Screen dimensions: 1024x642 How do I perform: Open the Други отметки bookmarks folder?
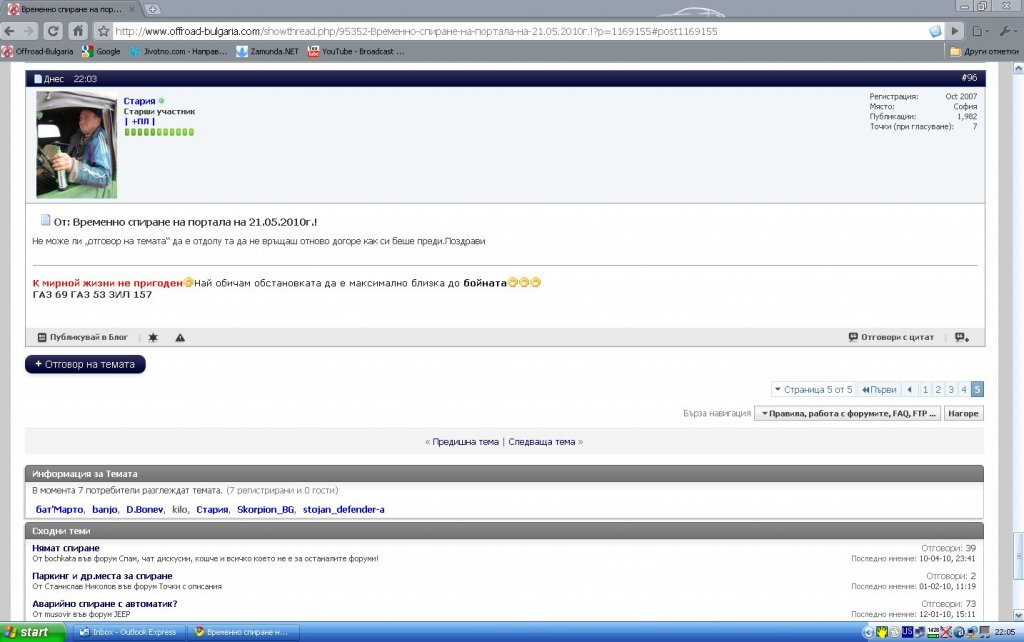pos(984,51)
